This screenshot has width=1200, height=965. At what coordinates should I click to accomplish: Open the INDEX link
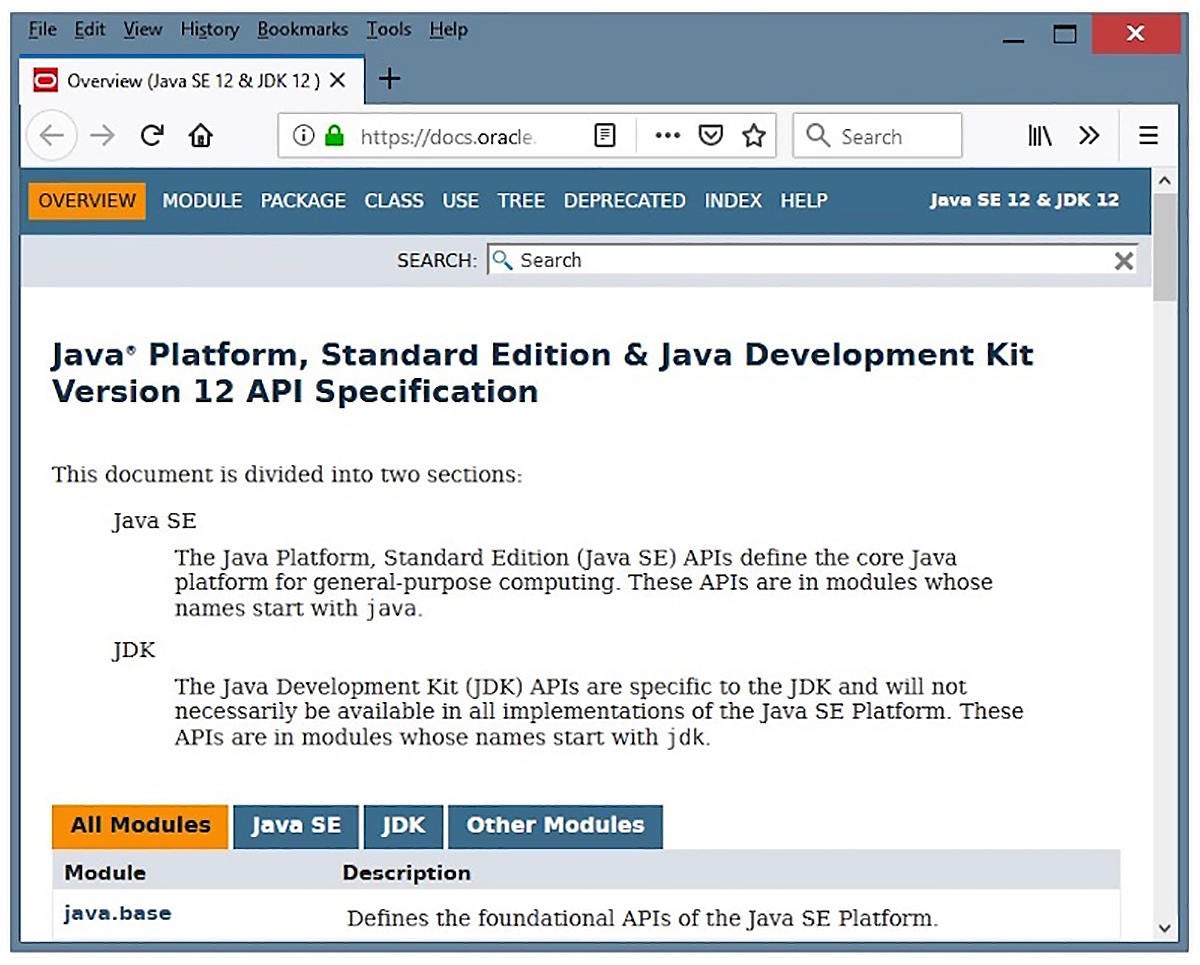point(733,201)
